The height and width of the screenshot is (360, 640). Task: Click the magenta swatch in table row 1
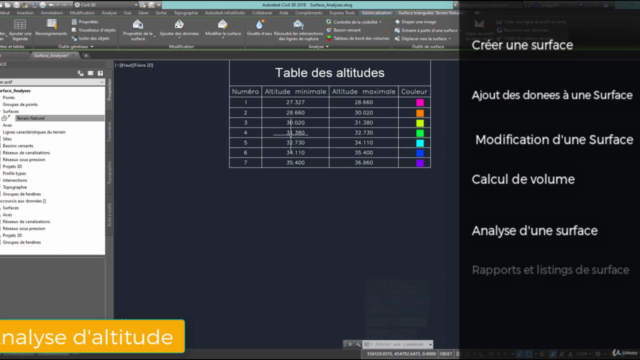pyautogui.click(x=420, y=103)
